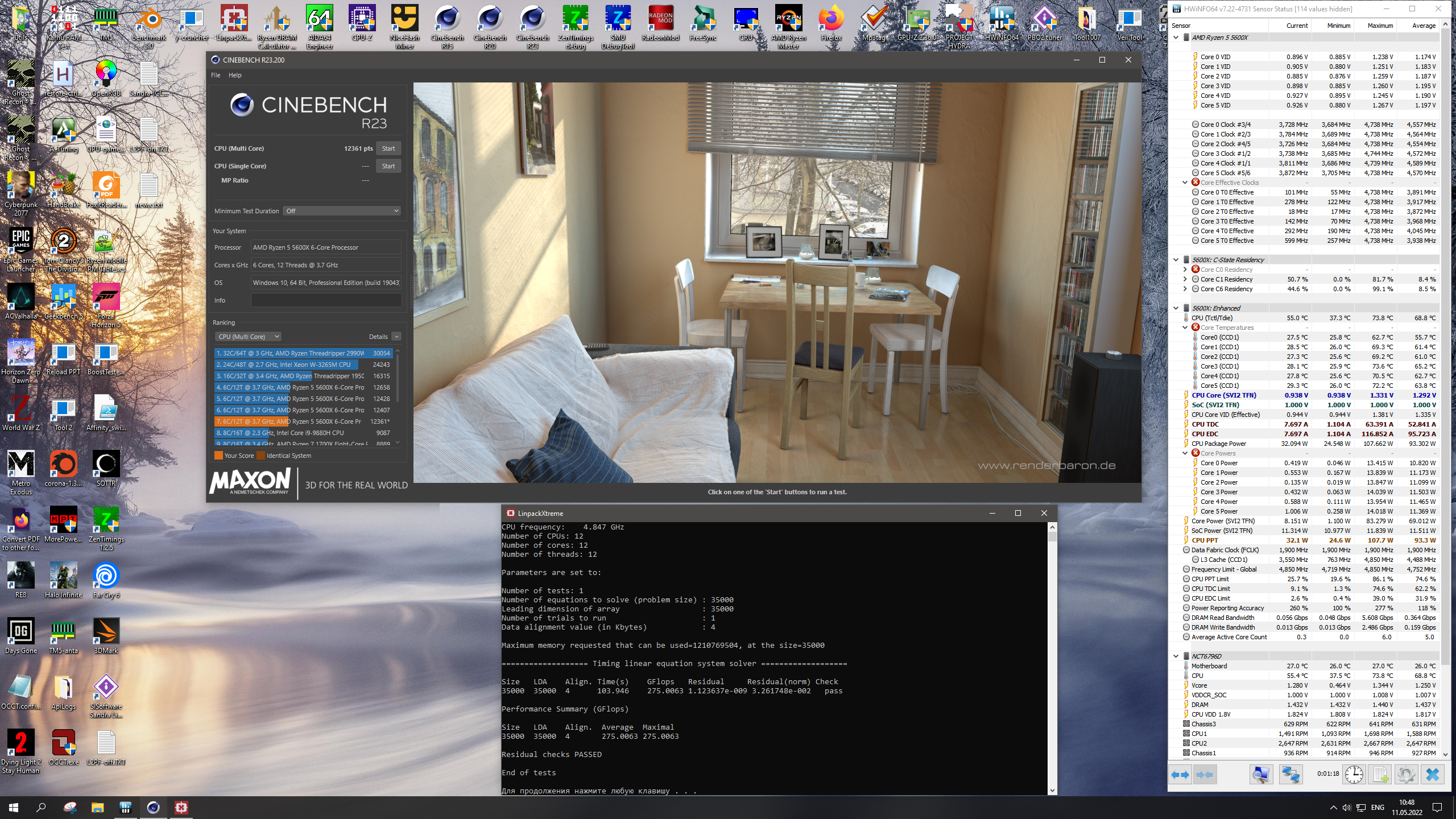The image size is (1456, 819).
Task: Click the HWiNFO sensor search monitor icon
Action: point(1260,775)
